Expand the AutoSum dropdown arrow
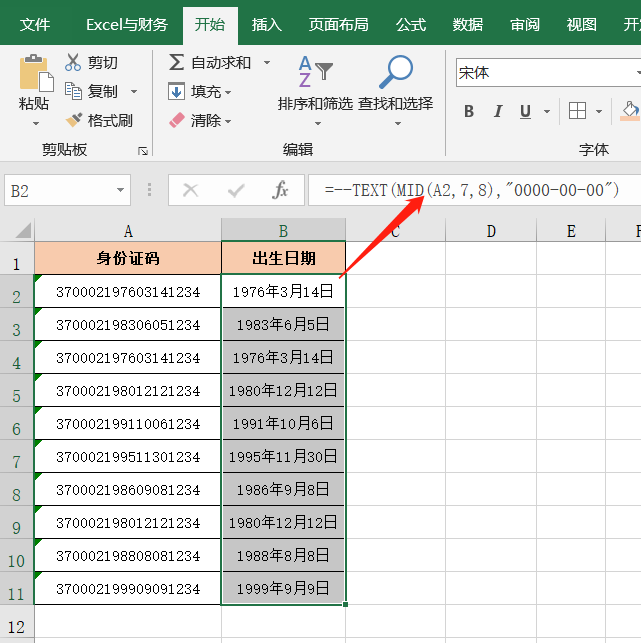Viewport: 641px width, 643px height. (267, 62)
